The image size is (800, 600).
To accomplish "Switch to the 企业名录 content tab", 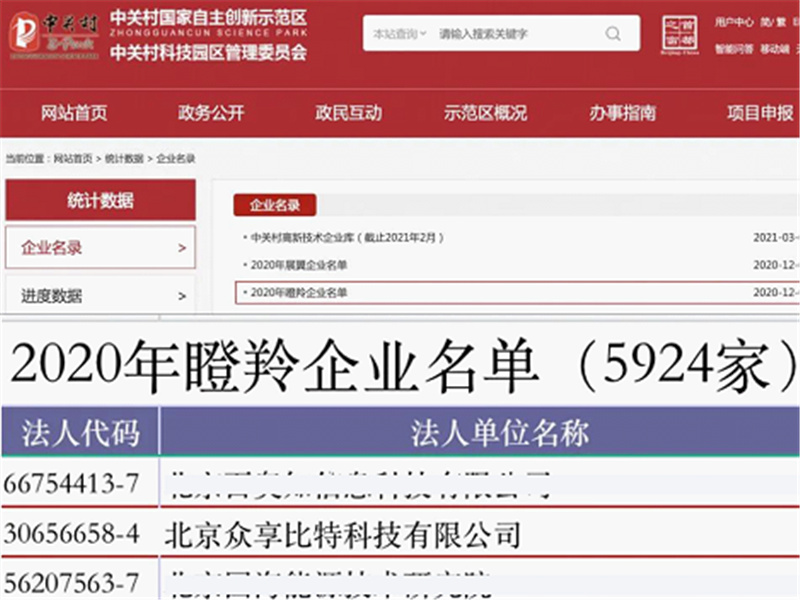I will click(x=274, y=205).
